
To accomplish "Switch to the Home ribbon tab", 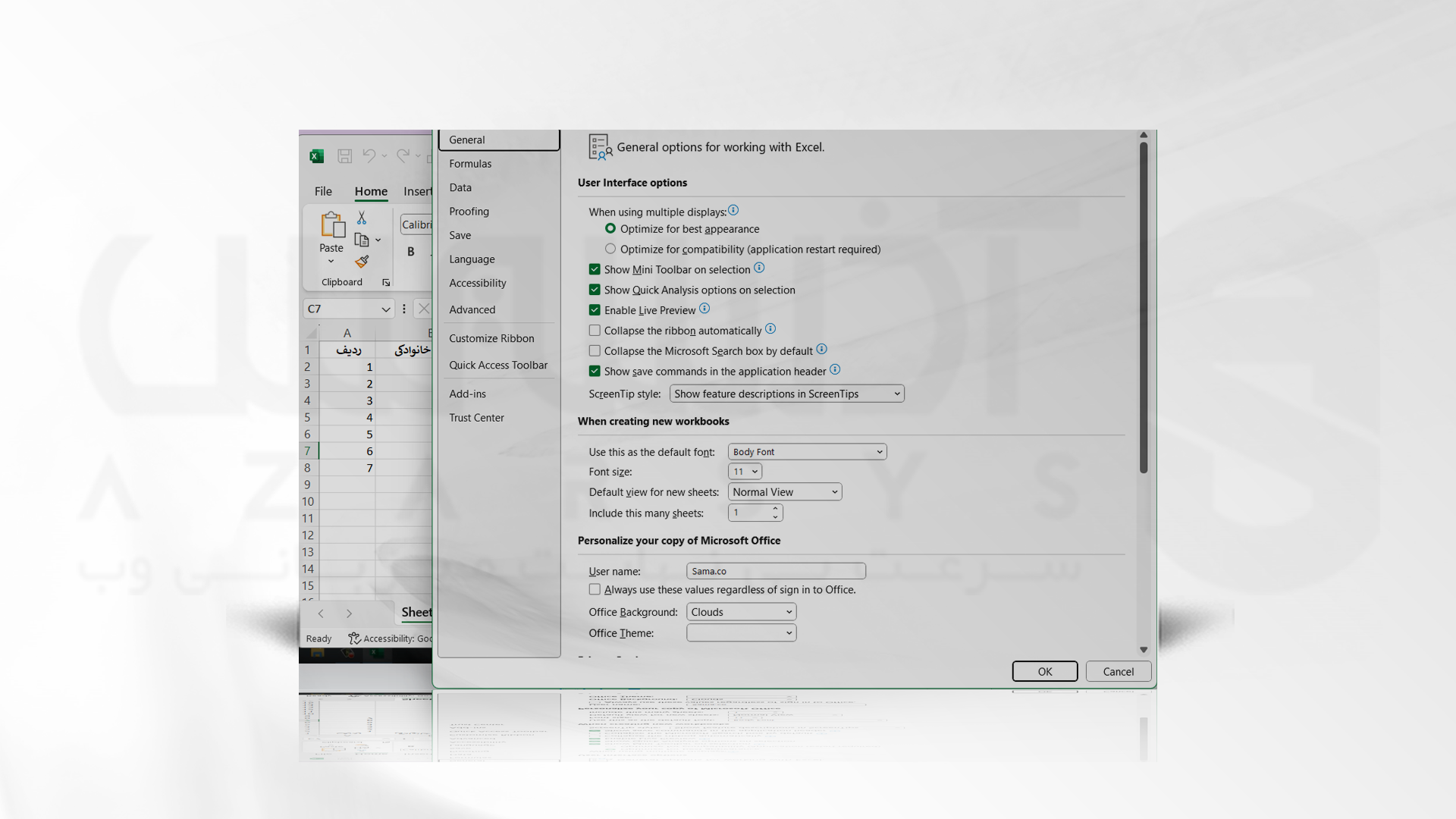I will (371, 191).
